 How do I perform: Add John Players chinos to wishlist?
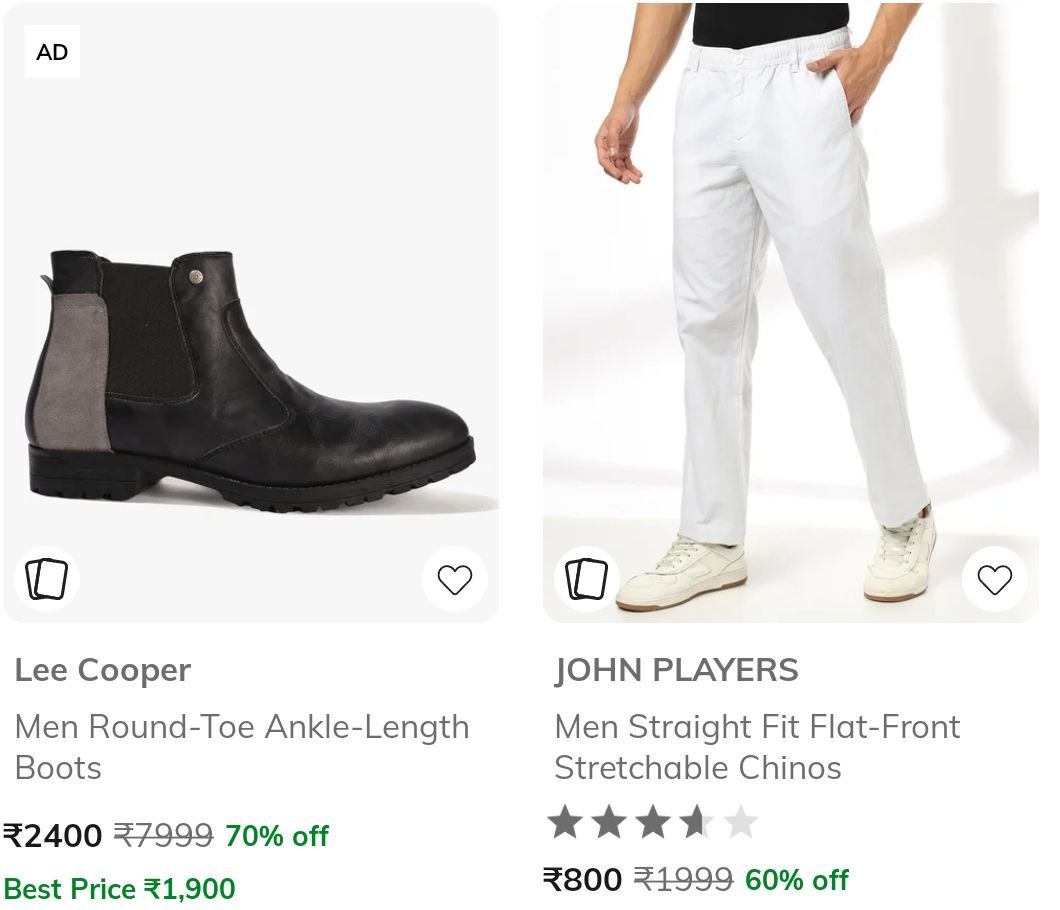(x=994, y=579)
